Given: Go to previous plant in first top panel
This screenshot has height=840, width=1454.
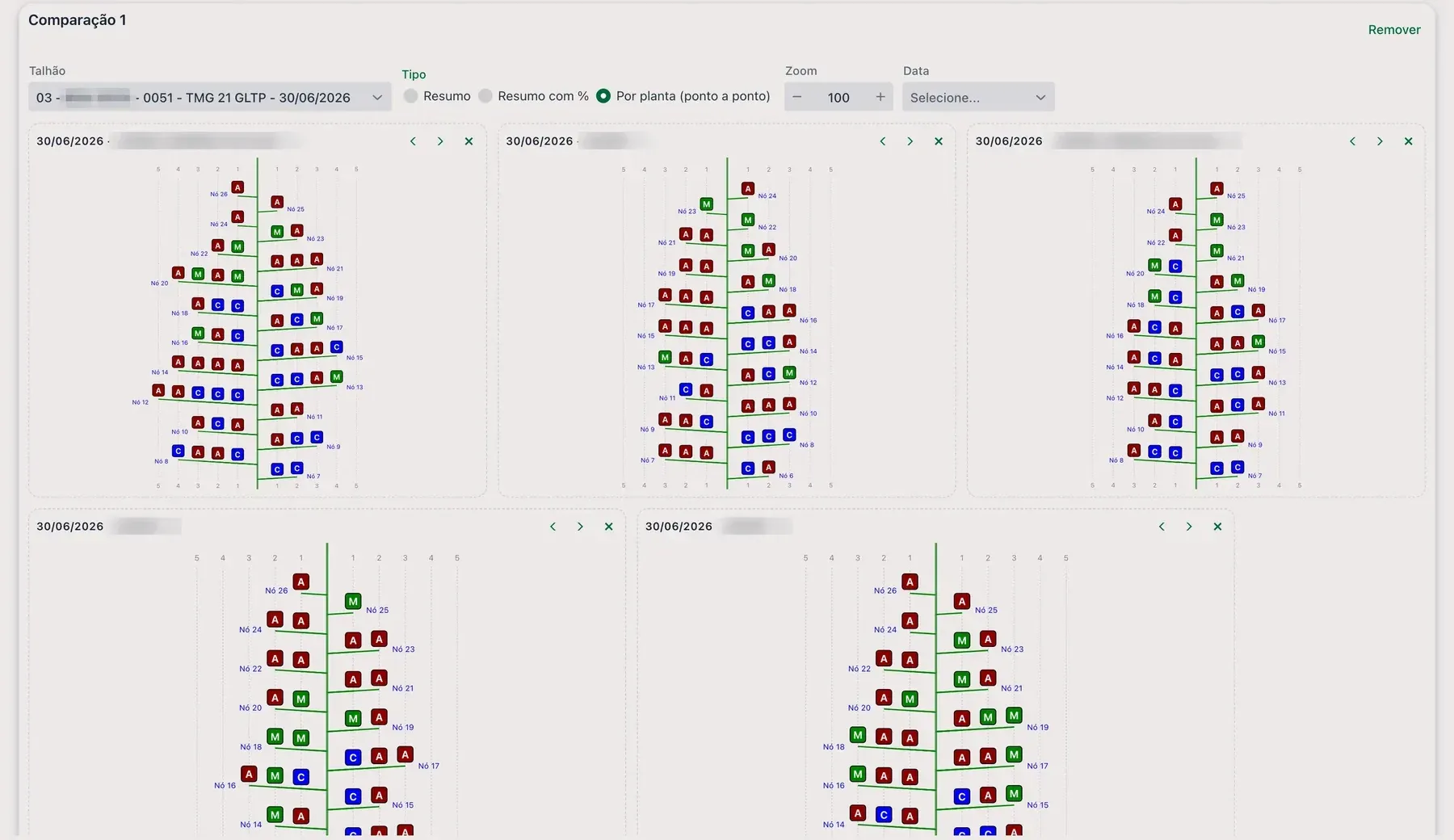Looking at the screenshot, I should (x=413, y=141).
